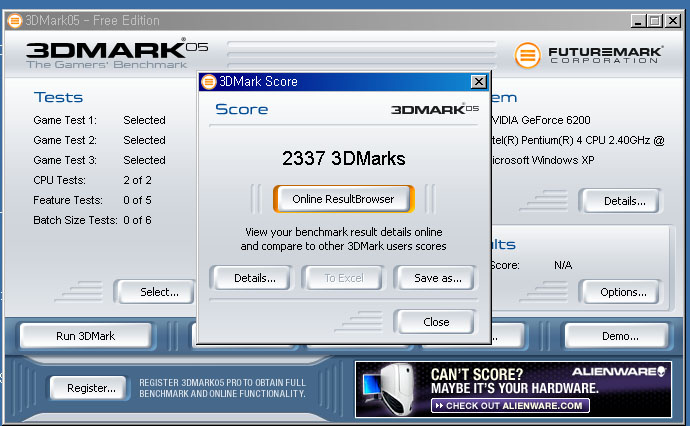
Task: Click the 'Game Test 3:' label
Action: point(65,160)
